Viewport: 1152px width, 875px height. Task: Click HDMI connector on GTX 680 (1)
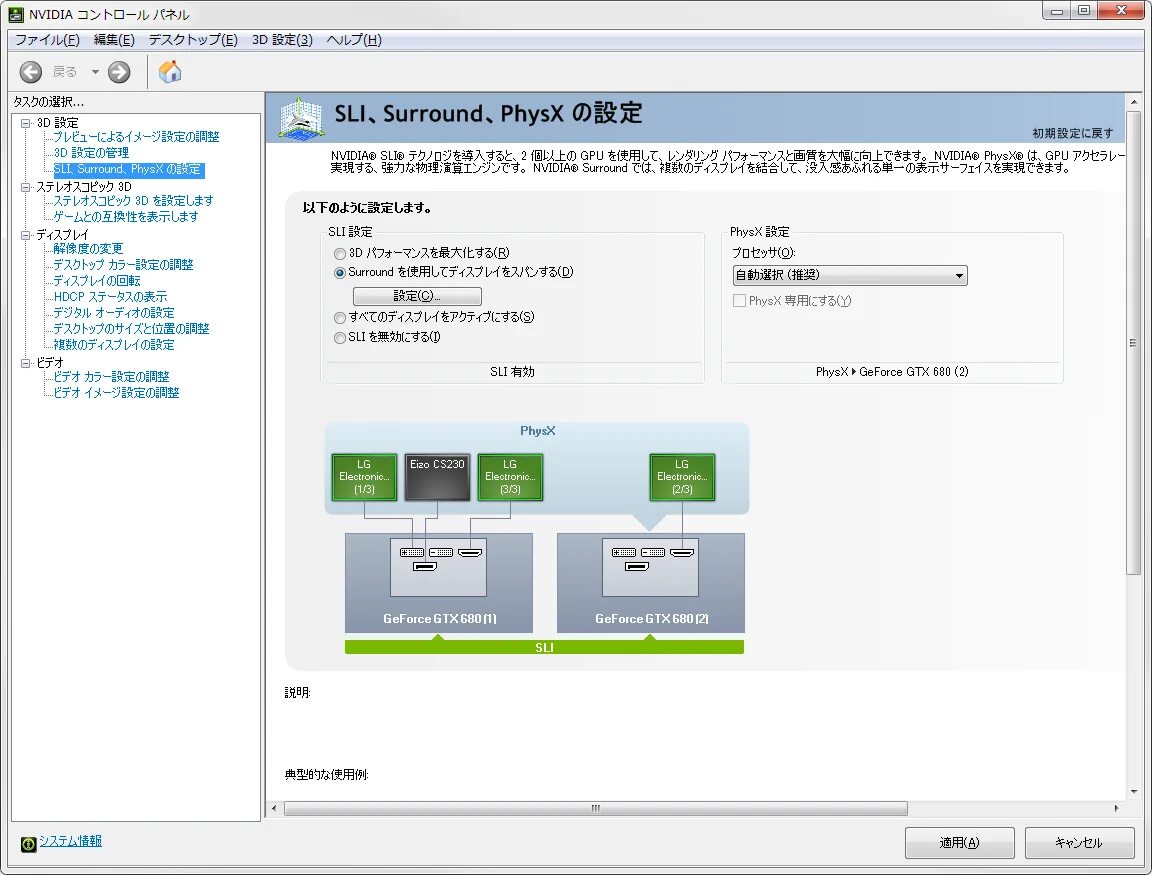coord(469,552)
